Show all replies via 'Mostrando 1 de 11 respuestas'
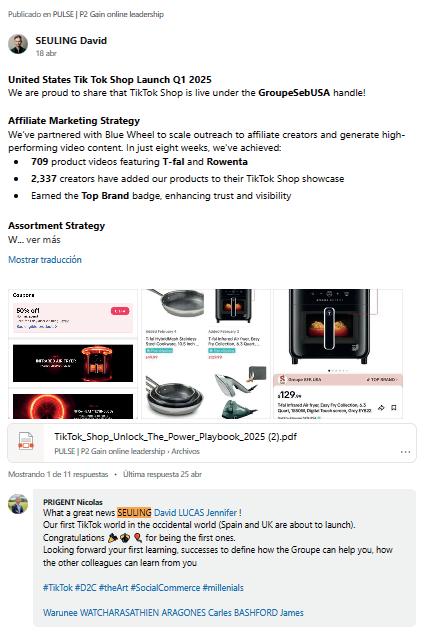Viewport: 425px width, 632px height. coord(58,474)
